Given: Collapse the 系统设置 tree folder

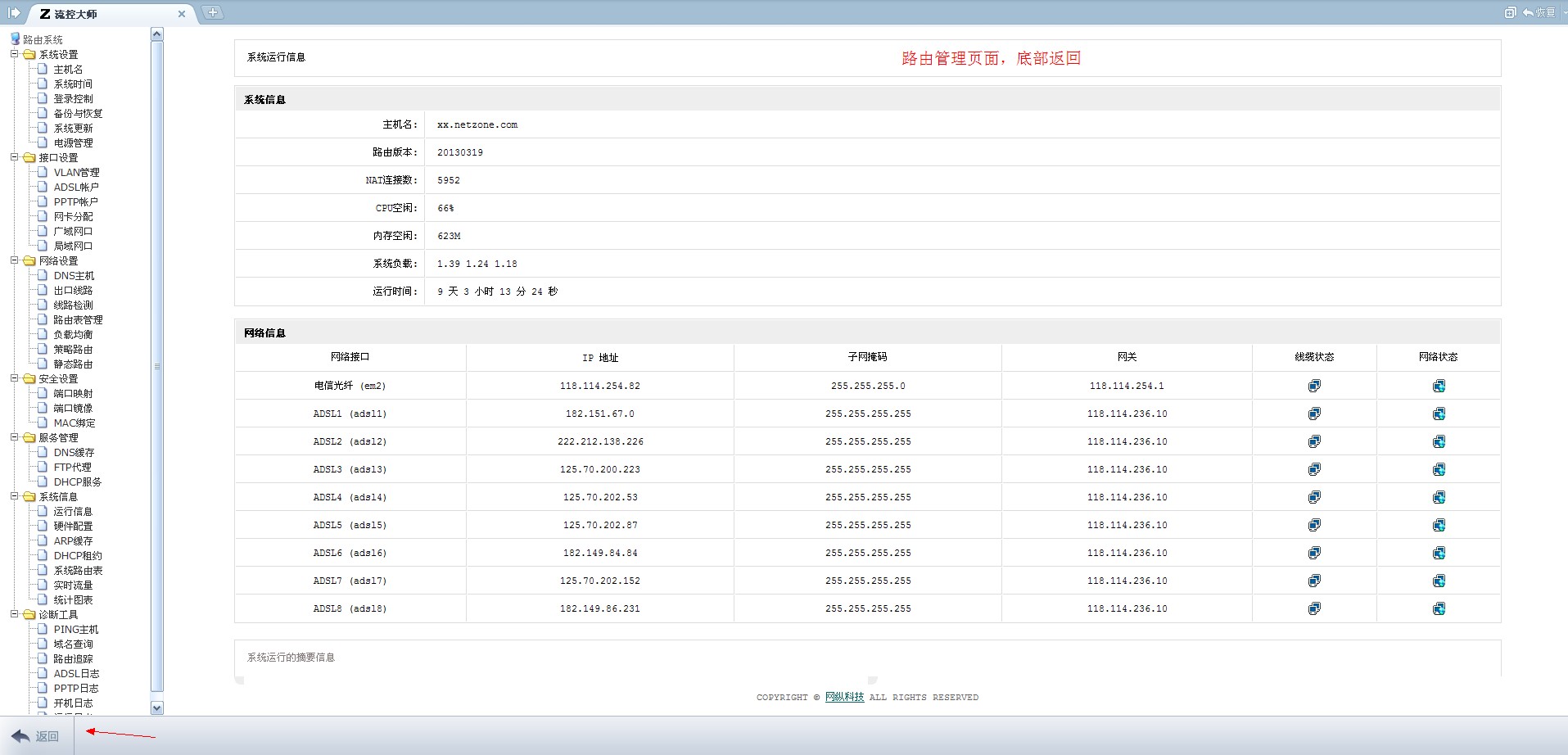Looking at the screenshot, I should [14, 54].
